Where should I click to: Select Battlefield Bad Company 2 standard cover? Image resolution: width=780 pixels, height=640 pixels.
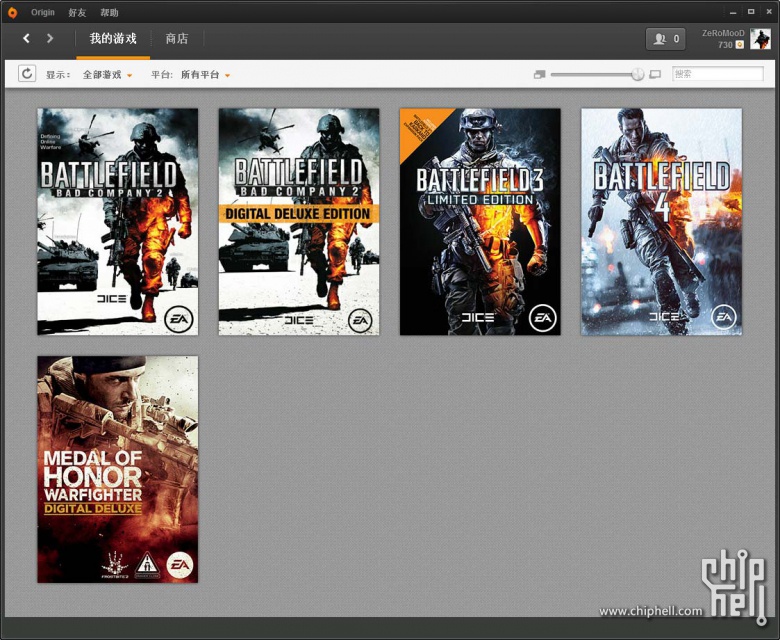pos(117,222)
